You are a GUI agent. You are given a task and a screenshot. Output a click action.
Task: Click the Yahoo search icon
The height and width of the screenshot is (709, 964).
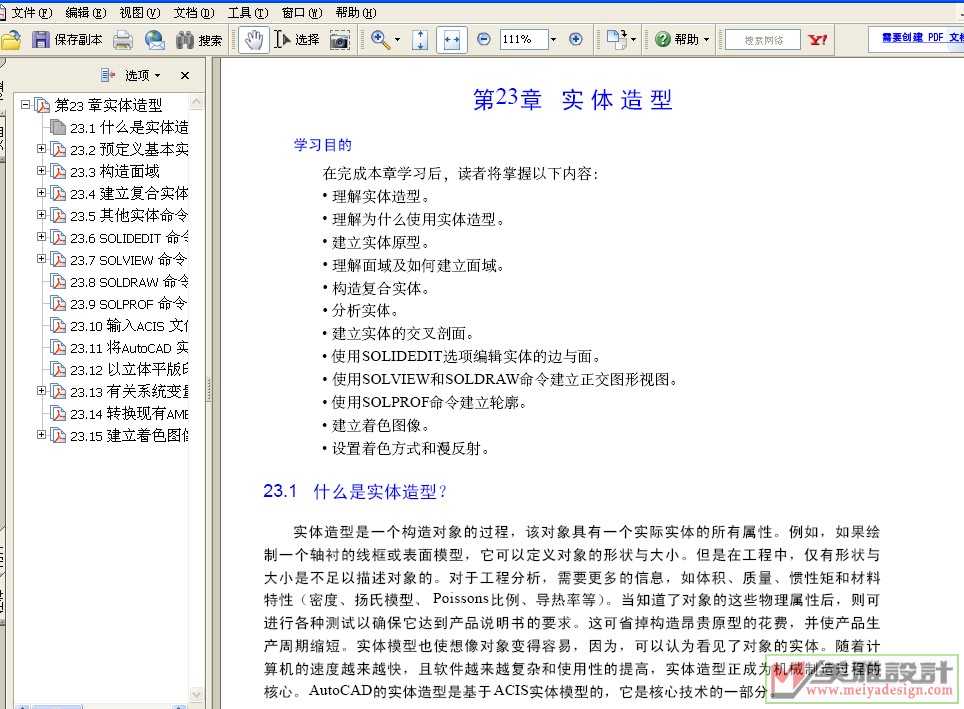(x=818, y=40)
